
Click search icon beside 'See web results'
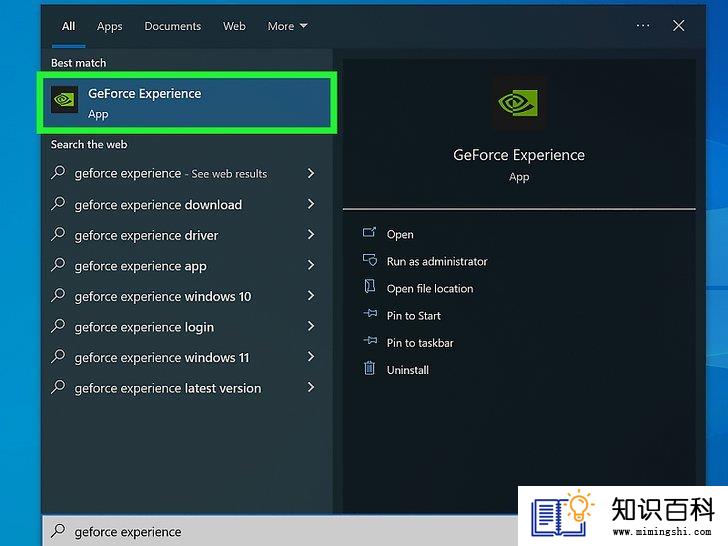(x=58, y=172)
